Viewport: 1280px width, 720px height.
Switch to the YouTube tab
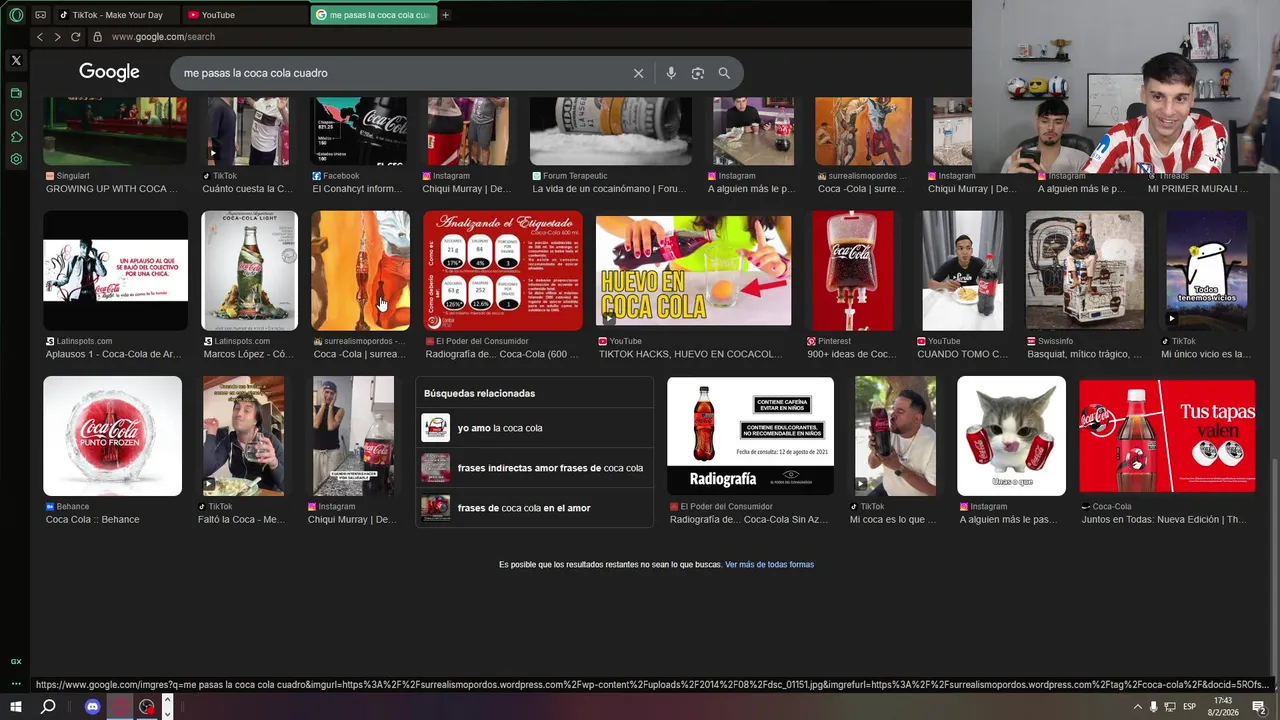pos(245,15)
